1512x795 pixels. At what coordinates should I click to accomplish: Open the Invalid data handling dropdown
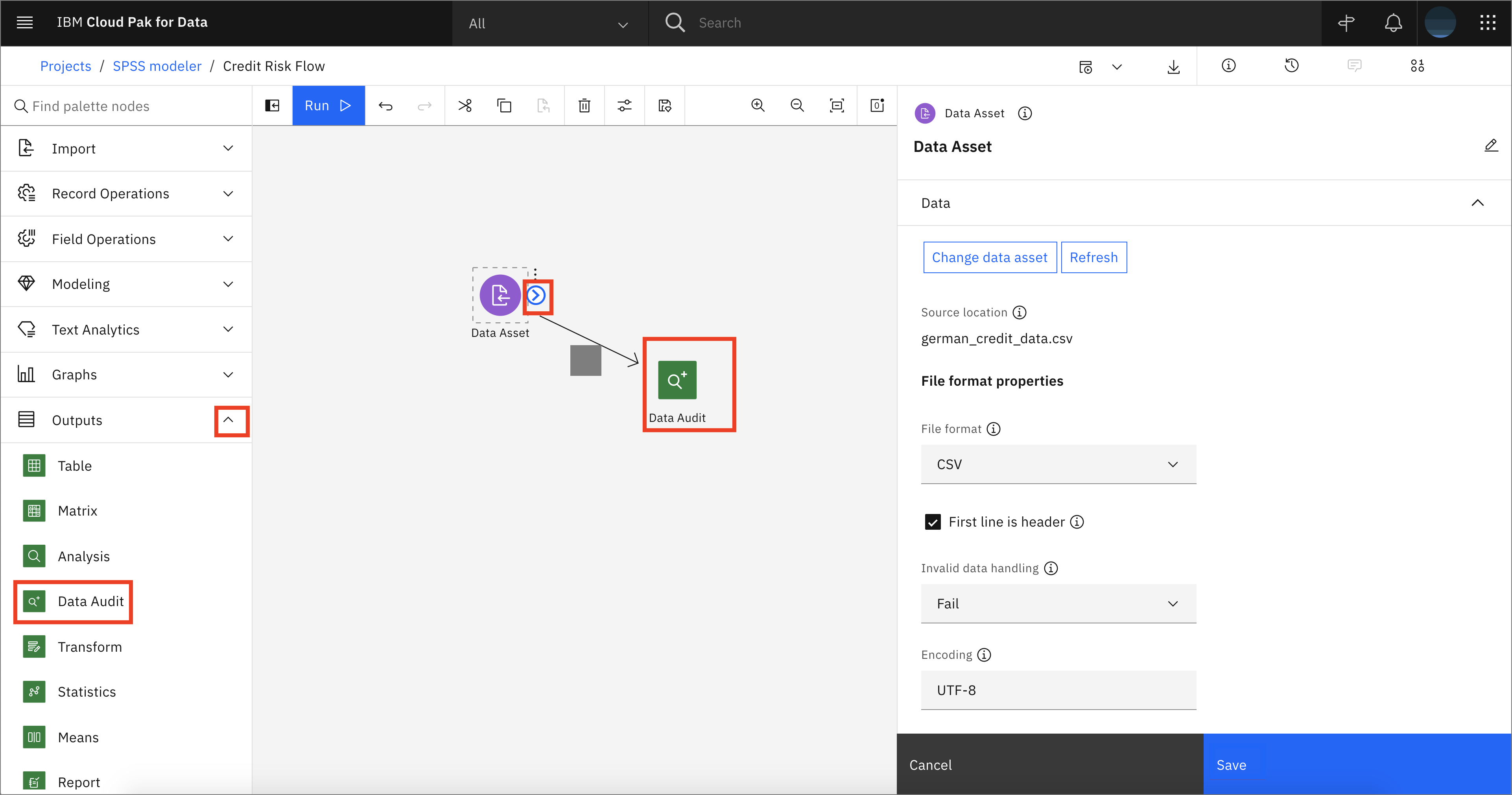(1057, 602)
